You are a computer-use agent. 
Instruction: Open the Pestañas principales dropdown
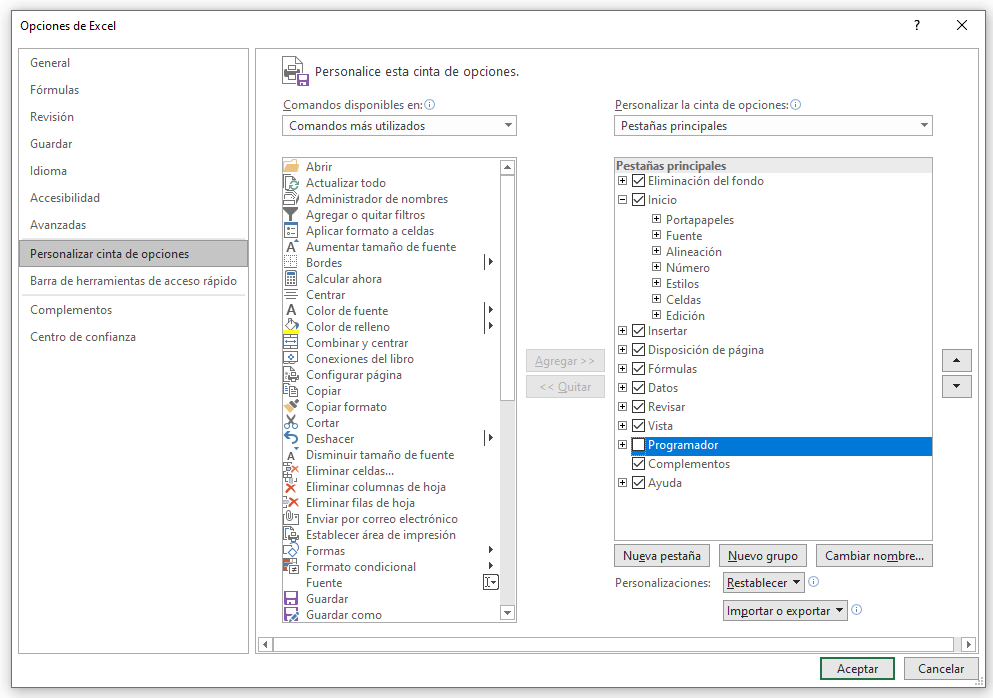click(x=773, y=125)
